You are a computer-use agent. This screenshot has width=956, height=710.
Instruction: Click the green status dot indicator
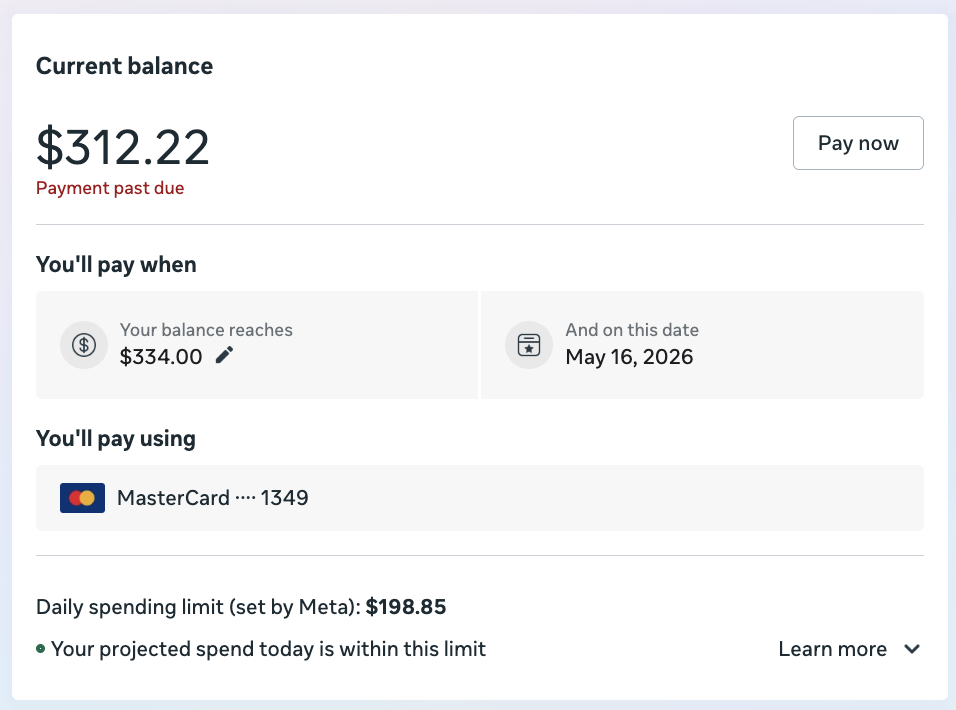pyautogui.click(x=42, y=648)
